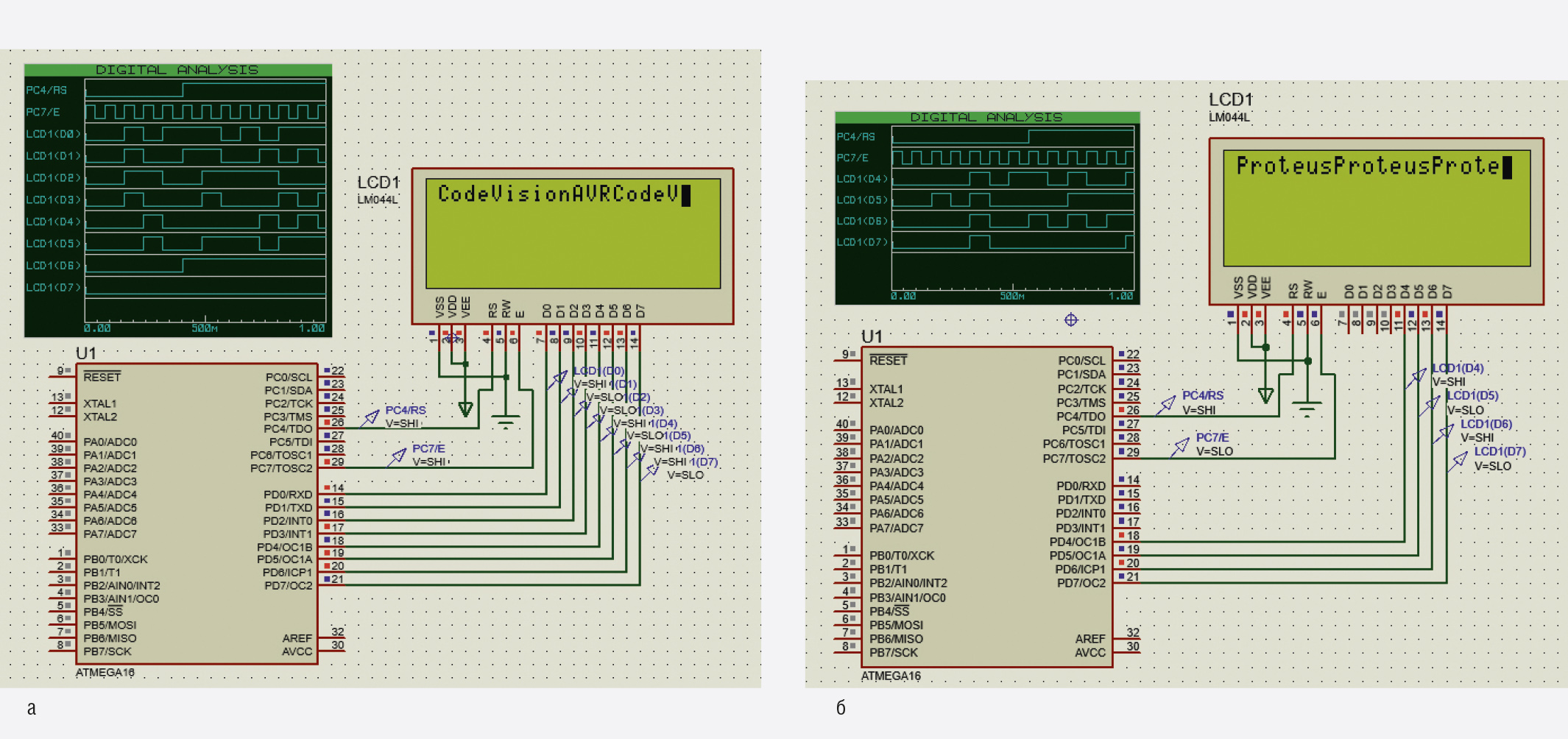The width and height of the screenshot is (1568, 739).
Task: Click the RESET pin of U1 in schematic б
Action: point(888,360)
